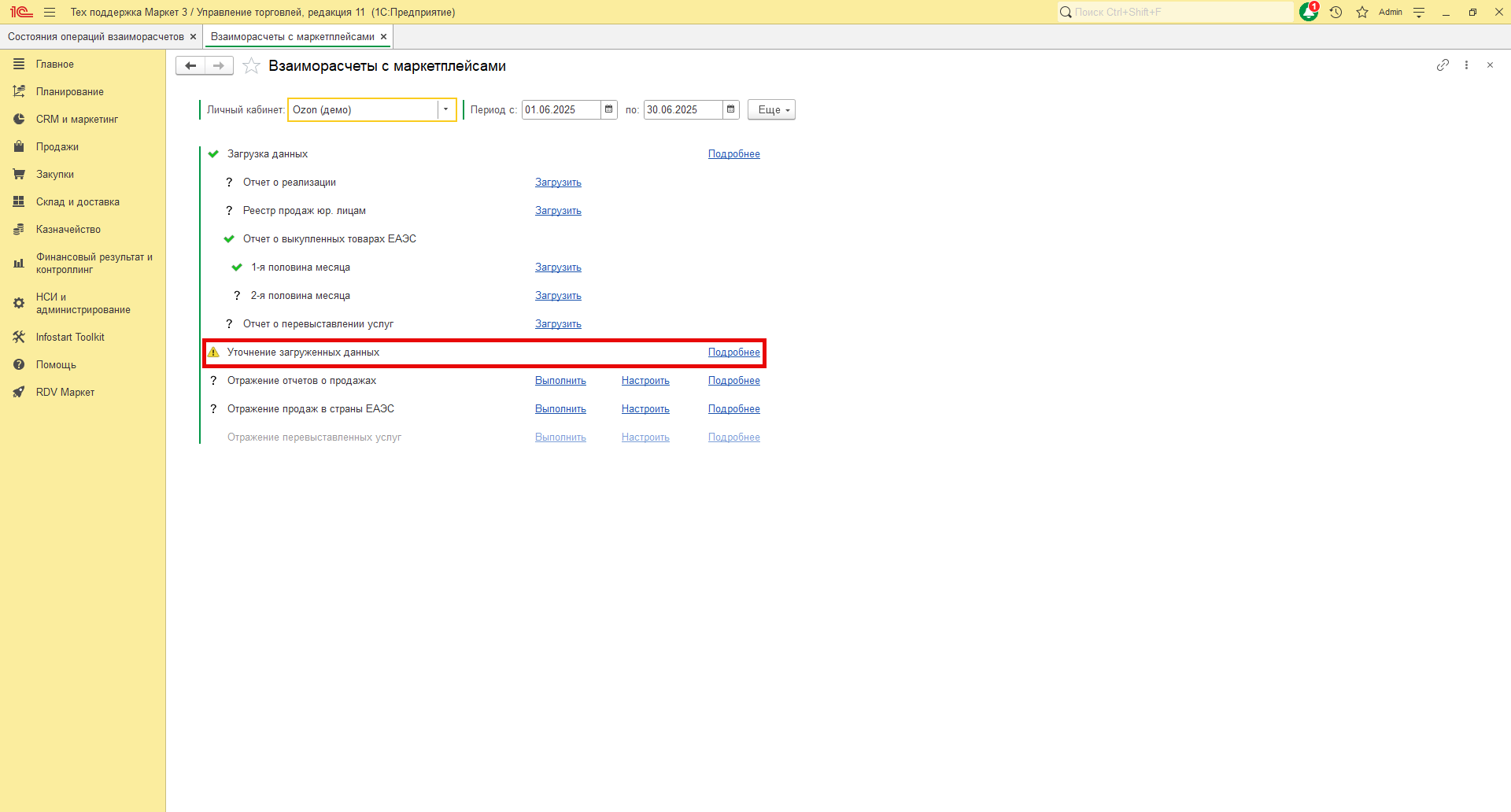Click the back navigation arrow
This screenshot has height=812, width=1511.
coord(190,66)
